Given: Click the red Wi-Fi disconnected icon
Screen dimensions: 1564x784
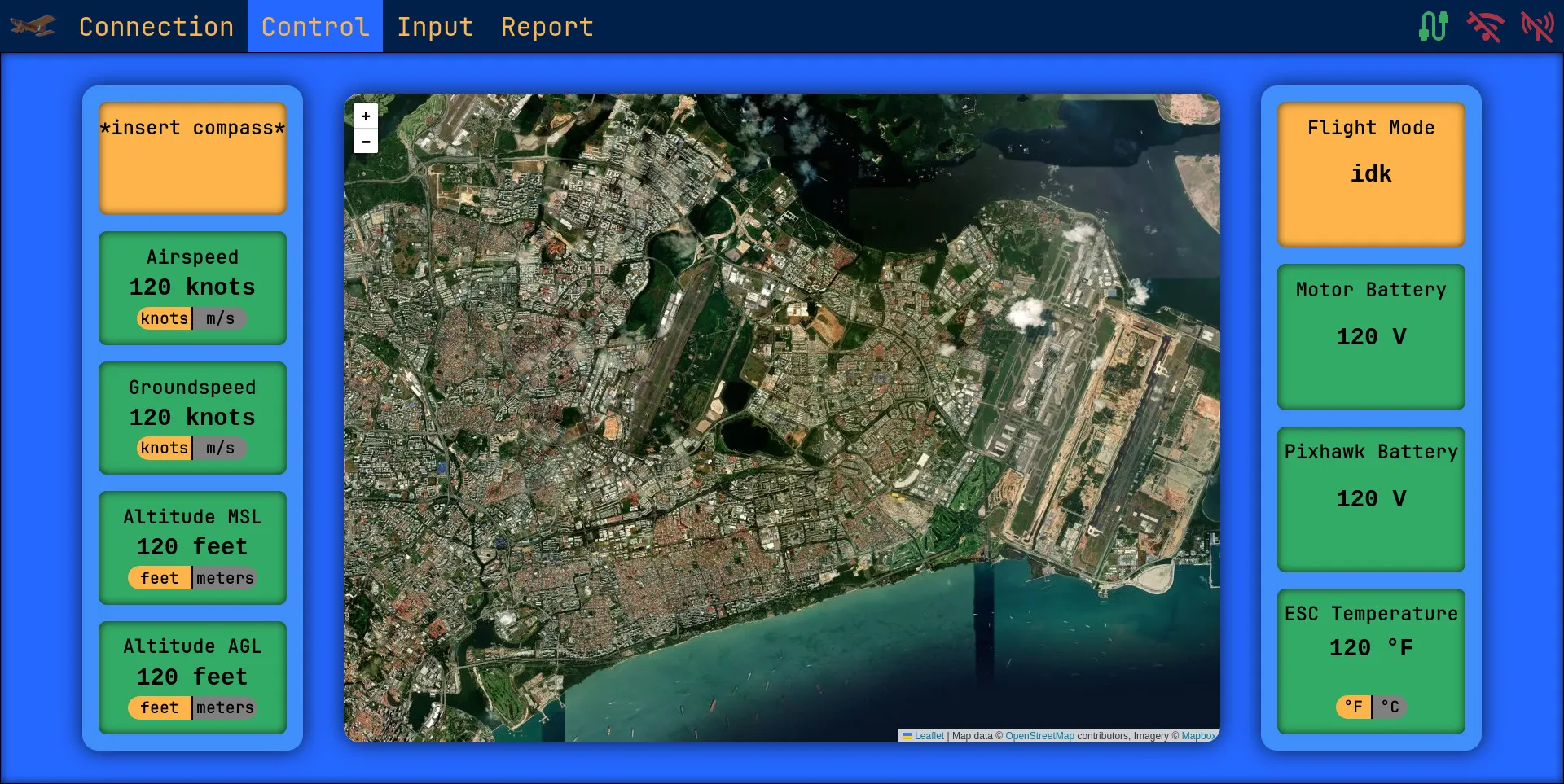Looking at the screenshot, I should (1485, 26).
